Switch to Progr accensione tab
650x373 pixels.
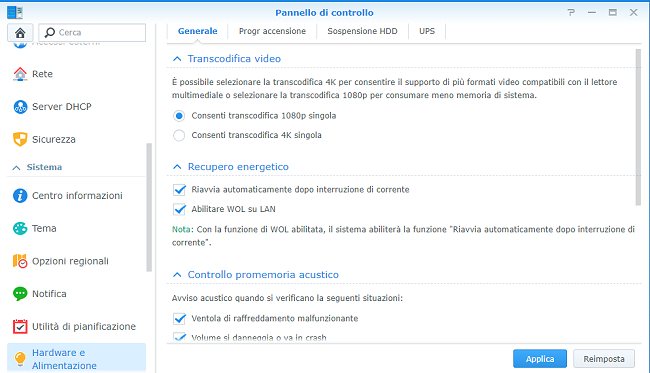pyautogui.click(x=272, y=31)
